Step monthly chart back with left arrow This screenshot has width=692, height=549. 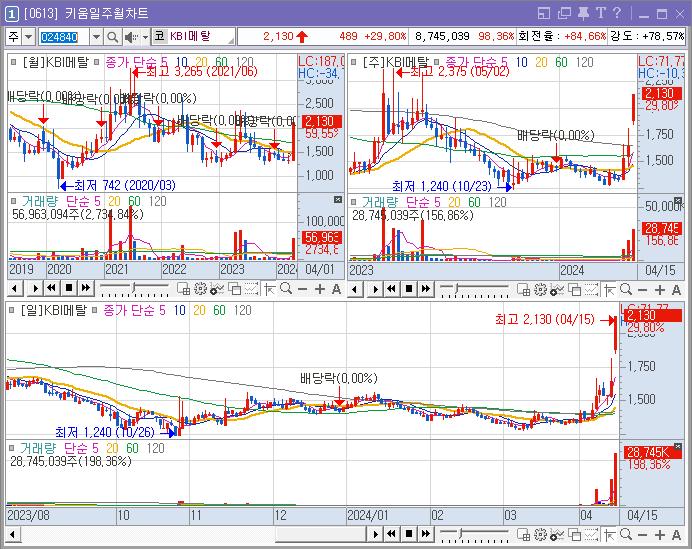15,289
